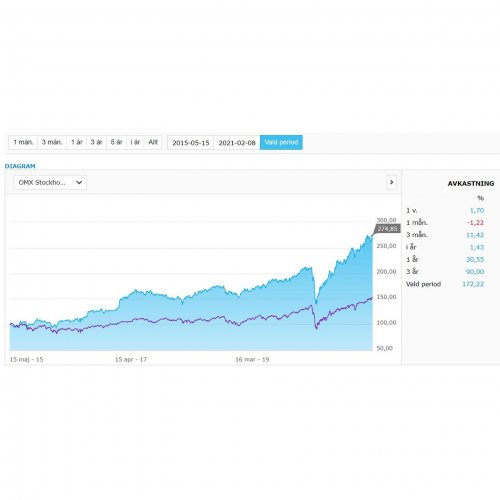The image size is (500, 500).
Task: Choose the 1 år time range
Action: pyautogui.click(x=77, y=142)
